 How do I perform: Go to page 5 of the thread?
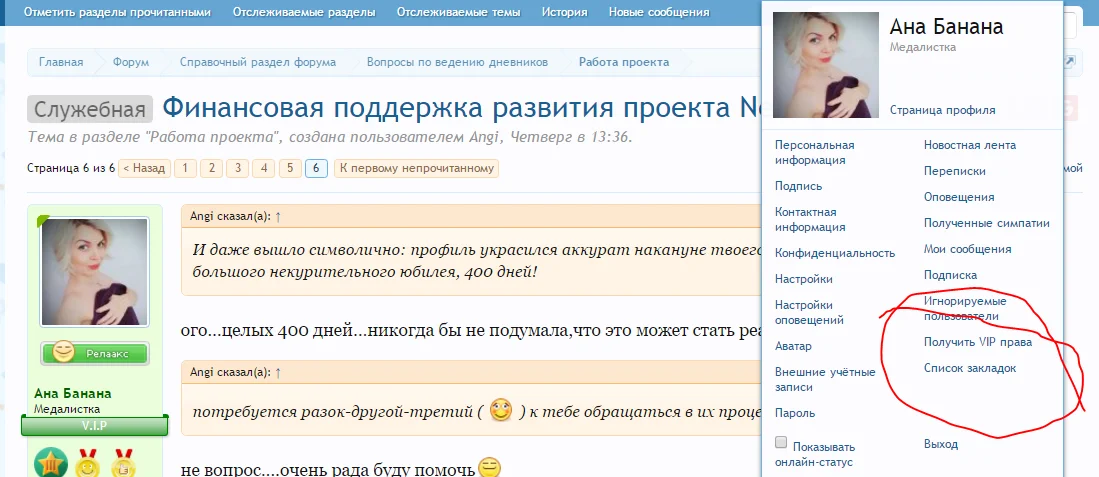coord(290,168)
